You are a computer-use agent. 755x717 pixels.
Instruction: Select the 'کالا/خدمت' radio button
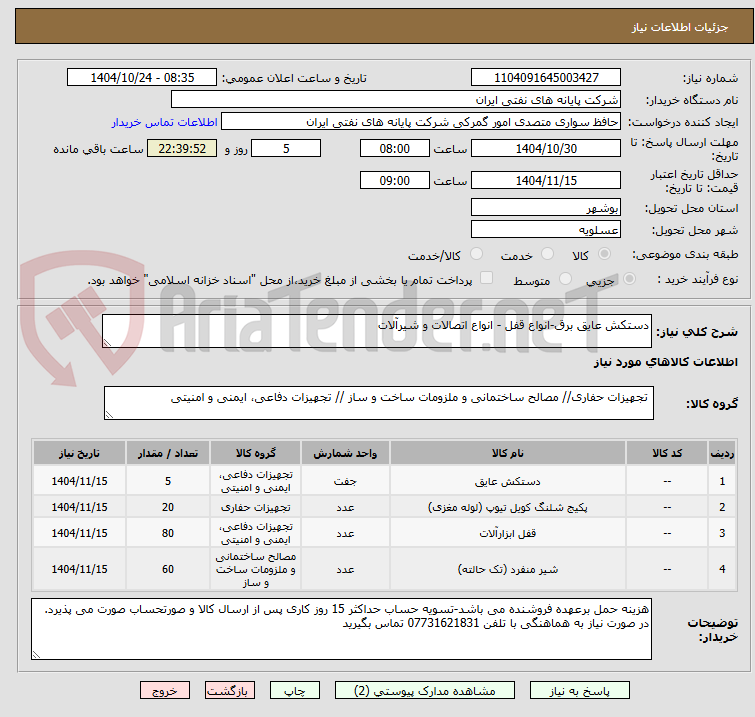[x=476, y=254]
